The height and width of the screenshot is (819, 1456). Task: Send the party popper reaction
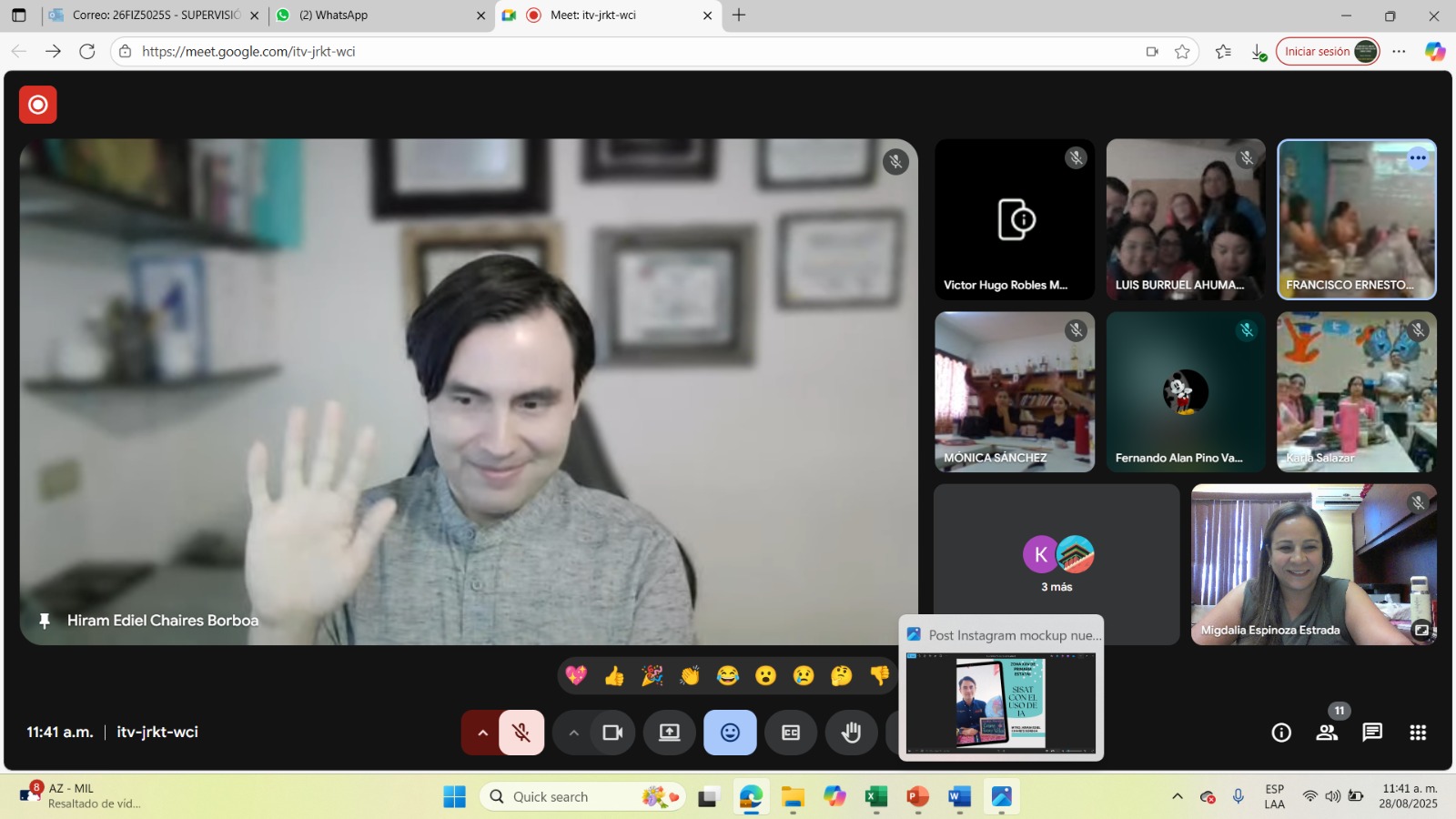(x=652, y=675)
